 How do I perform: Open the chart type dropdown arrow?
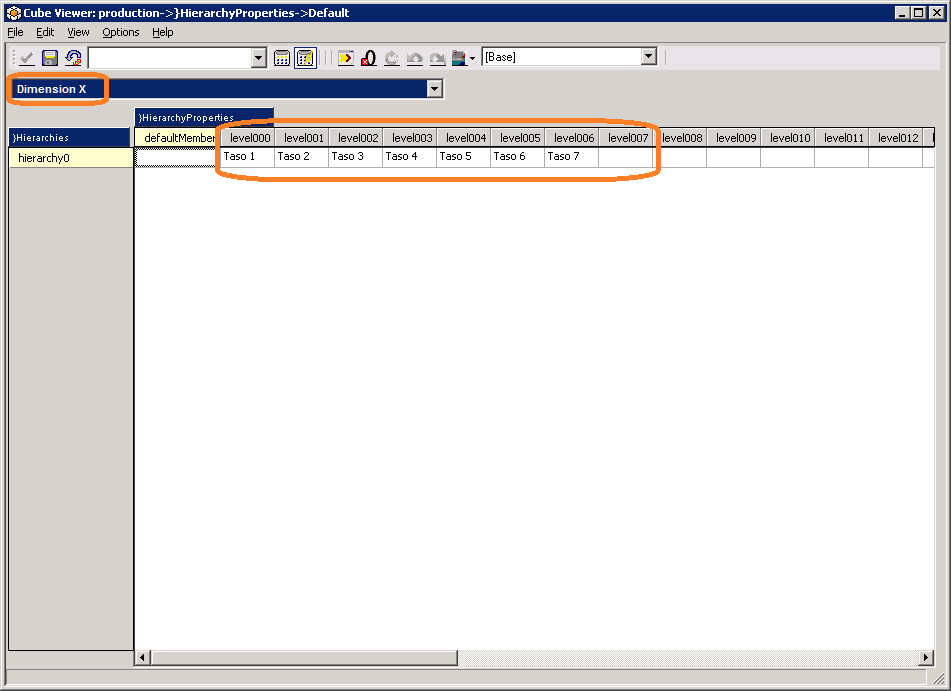(x=472, y=58)
